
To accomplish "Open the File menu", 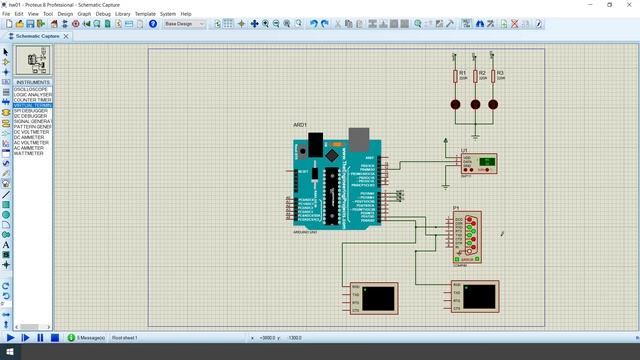I will pos(6,14).
